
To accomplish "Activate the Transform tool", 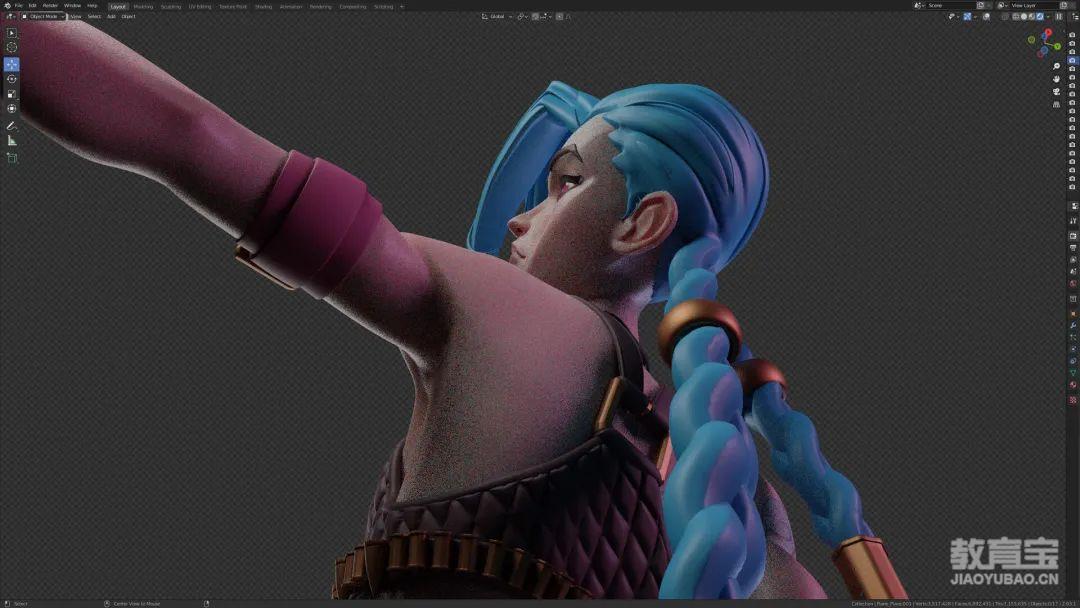I will coord(12,109).
